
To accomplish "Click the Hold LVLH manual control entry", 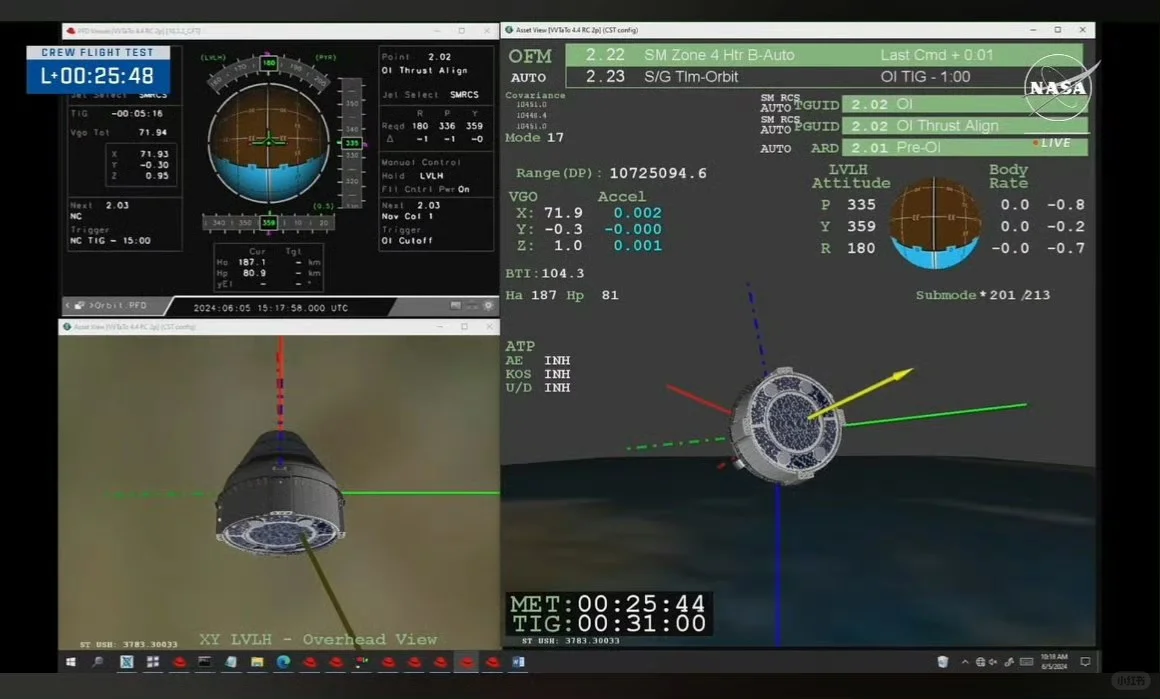I will (412, 176).
